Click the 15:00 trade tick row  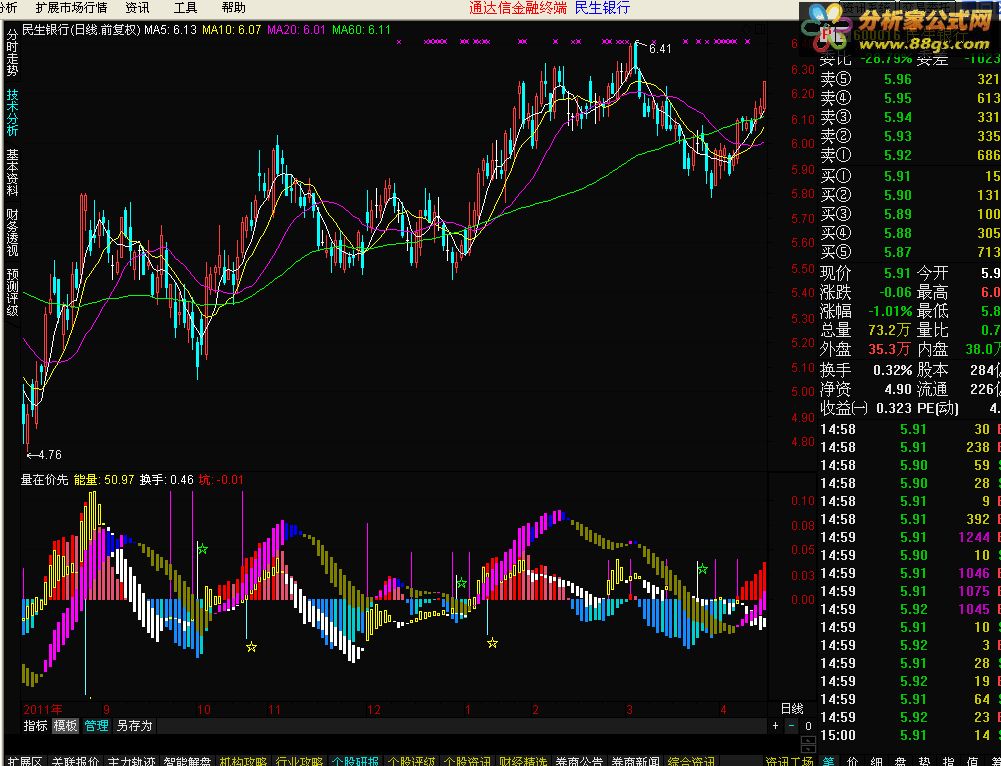pos(910,735)
